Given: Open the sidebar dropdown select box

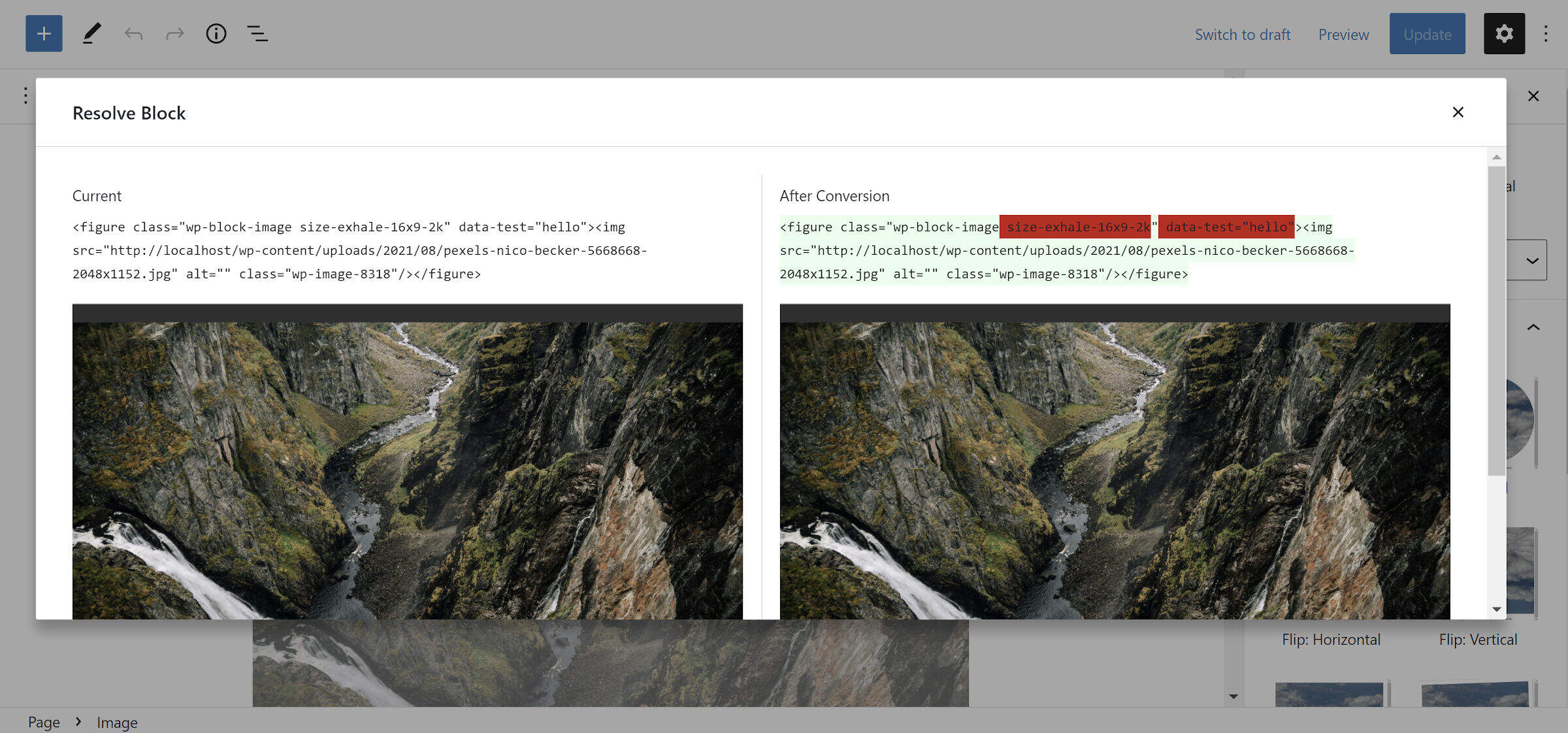Looking at the screenshot, I should [x=1527, y=260].
